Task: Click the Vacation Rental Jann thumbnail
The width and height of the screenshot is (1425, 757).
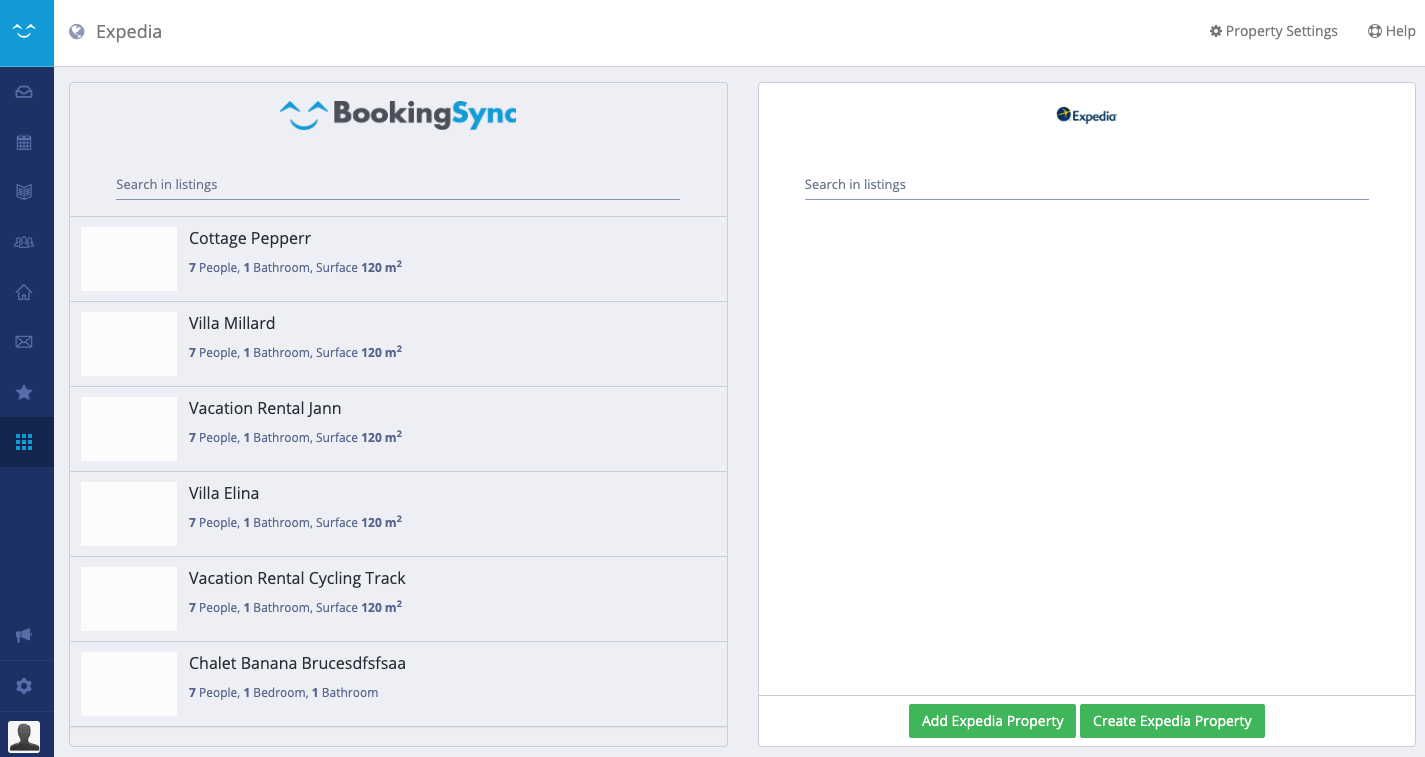Action: [129, 429]
